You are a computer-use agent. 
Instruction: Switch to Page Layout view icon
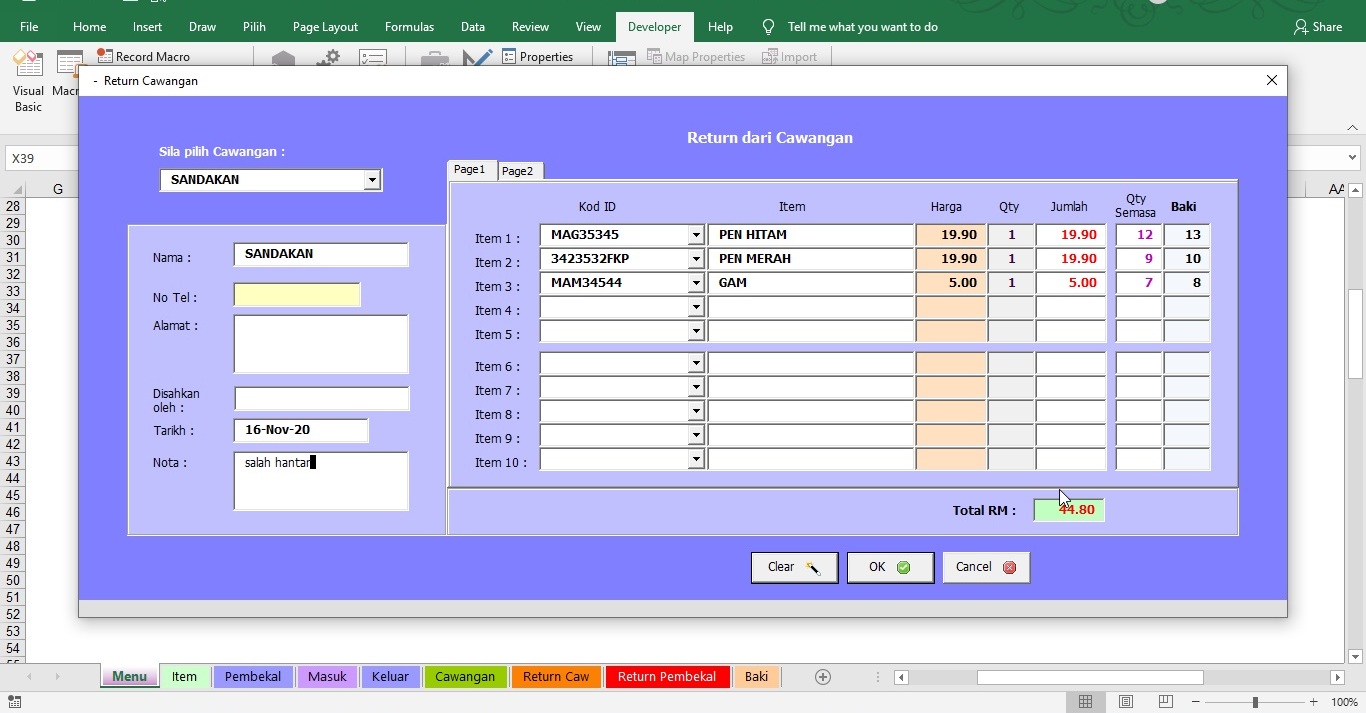(x=1126, y=702)
